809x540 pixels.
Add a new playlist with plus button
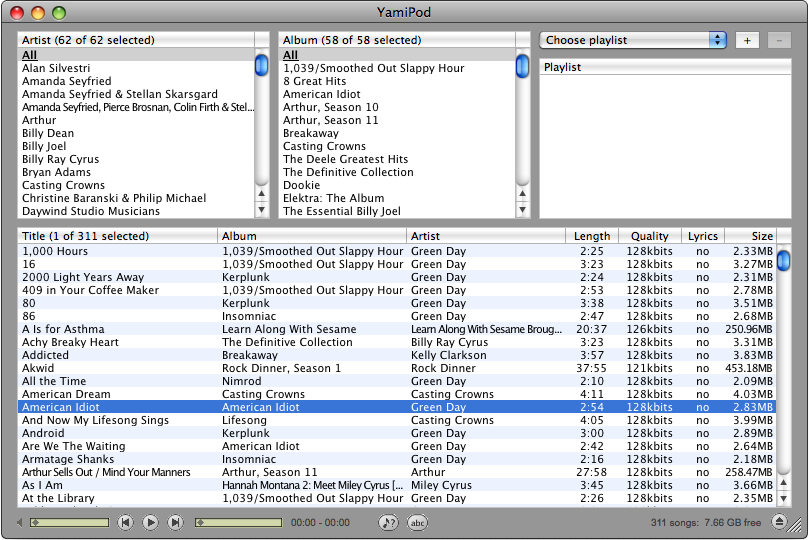coord(747,40)
